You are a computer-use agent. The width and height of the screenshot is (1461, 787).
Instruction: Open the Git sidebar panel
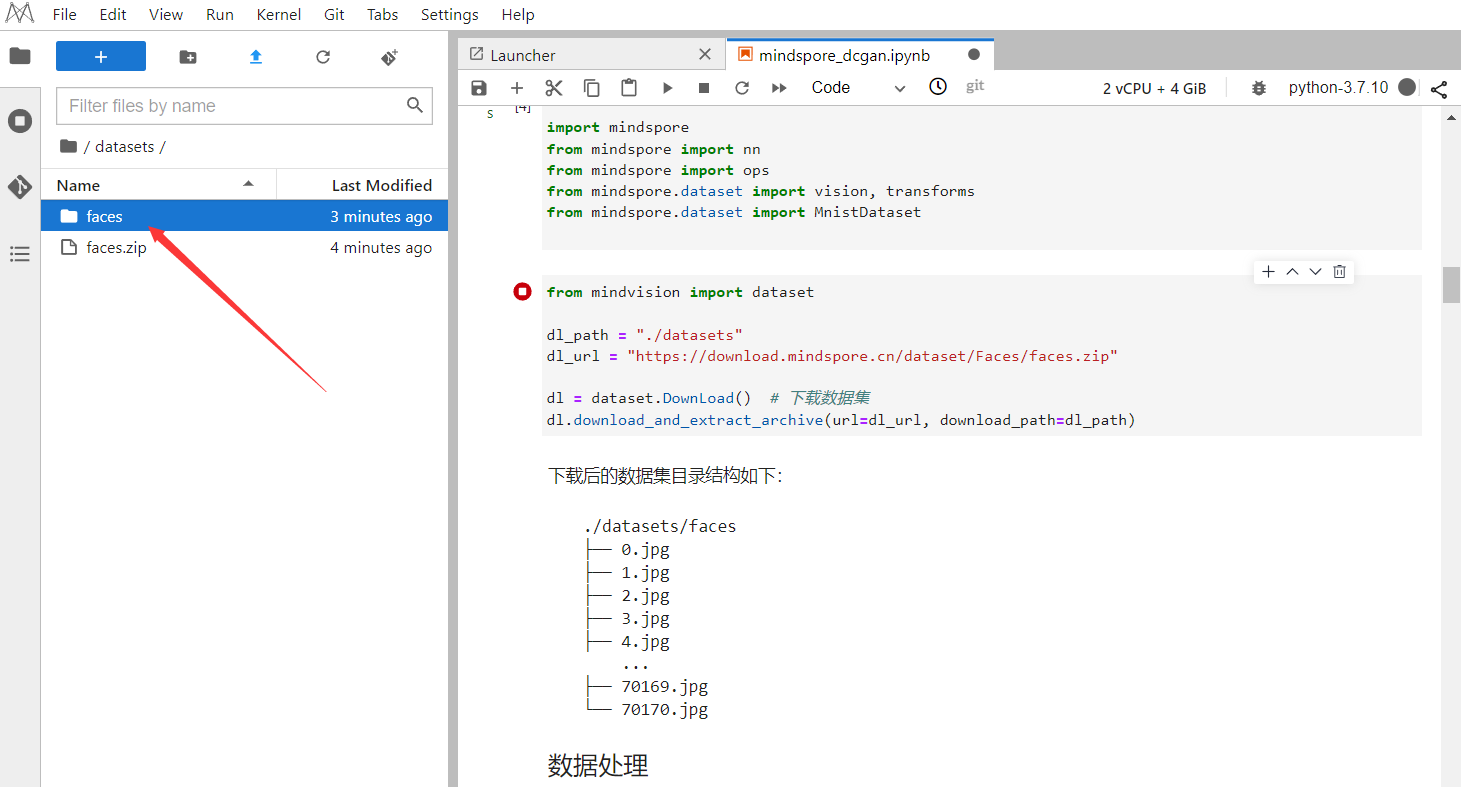[x=20, y=187]
